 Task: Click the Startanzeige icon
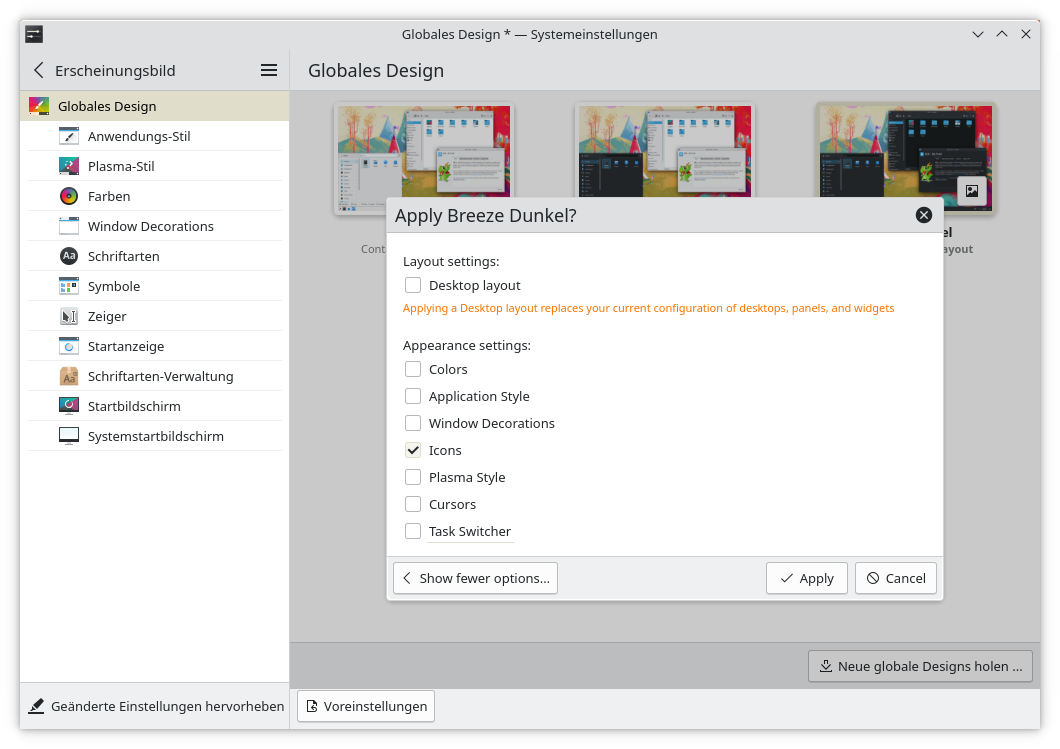[69, 346]
